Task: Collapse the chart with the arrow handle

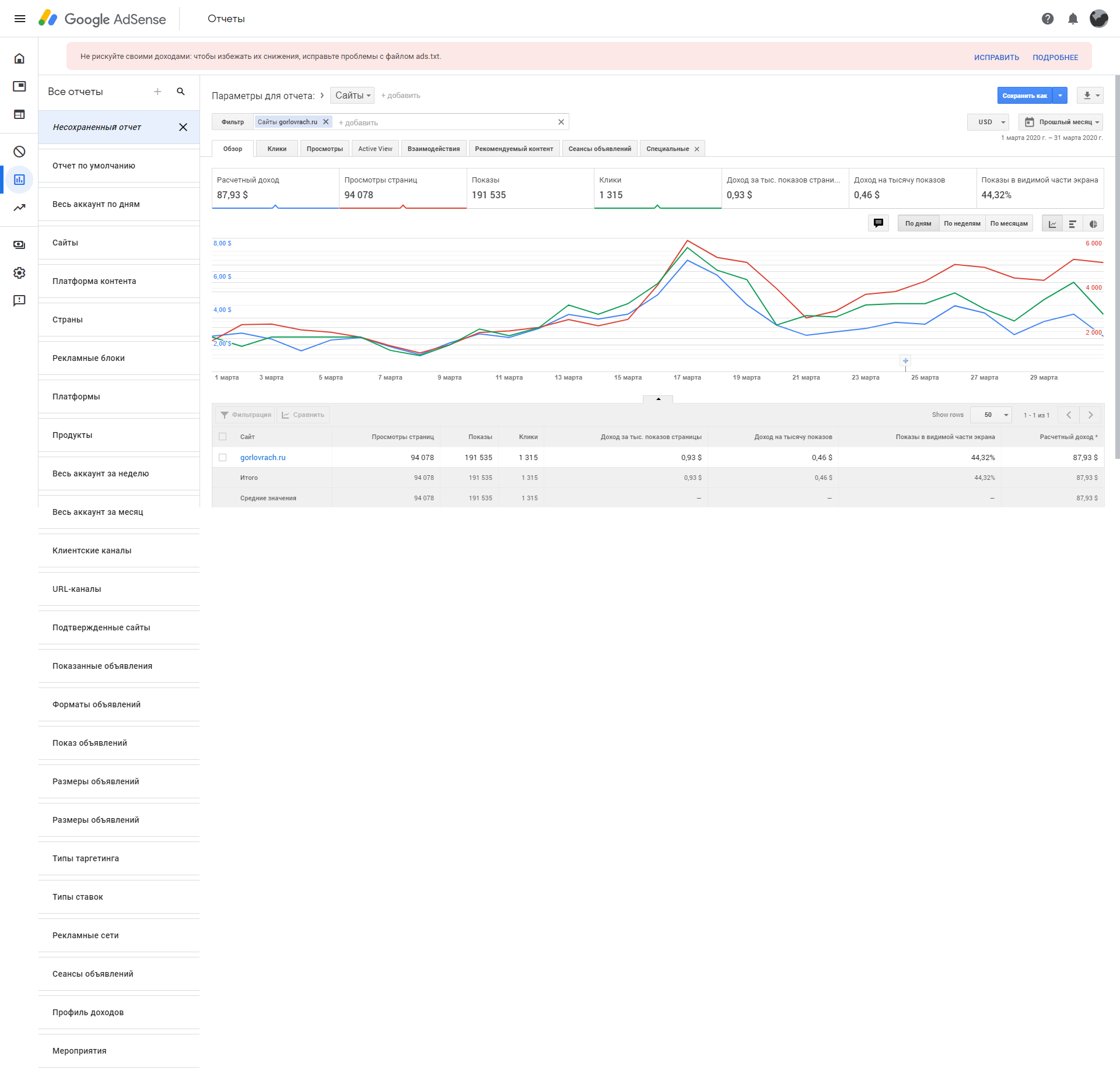Action: pyautogui.click(x=658, y=399)
